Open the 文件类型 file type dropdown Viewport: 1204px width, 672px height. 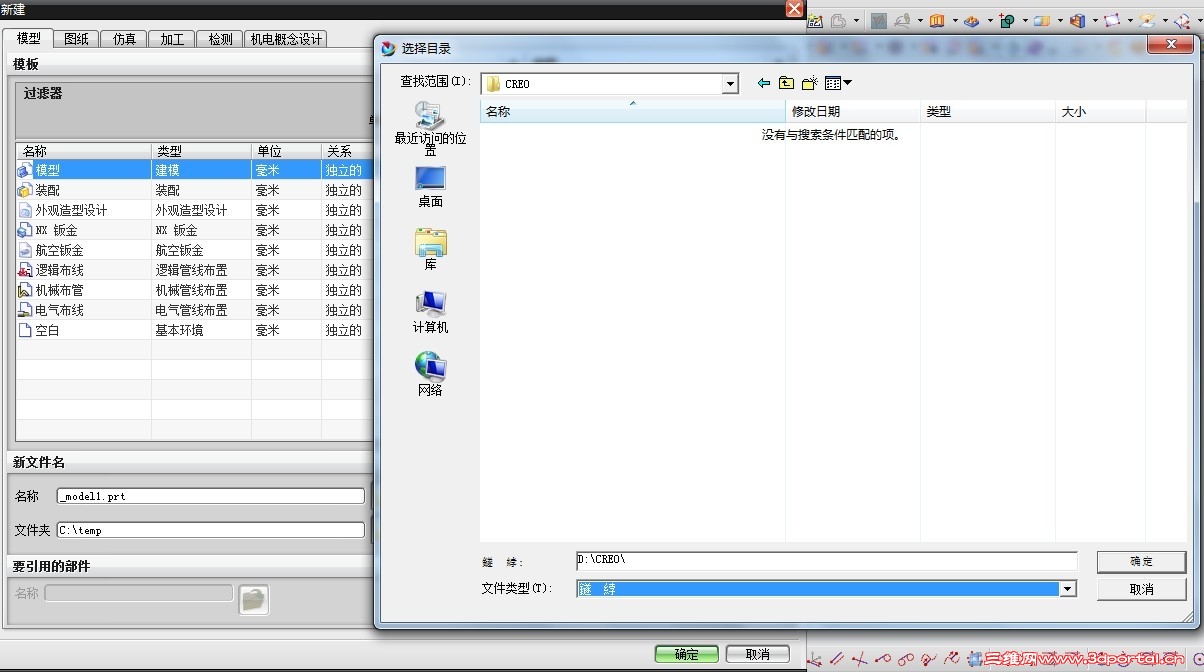1068,589
